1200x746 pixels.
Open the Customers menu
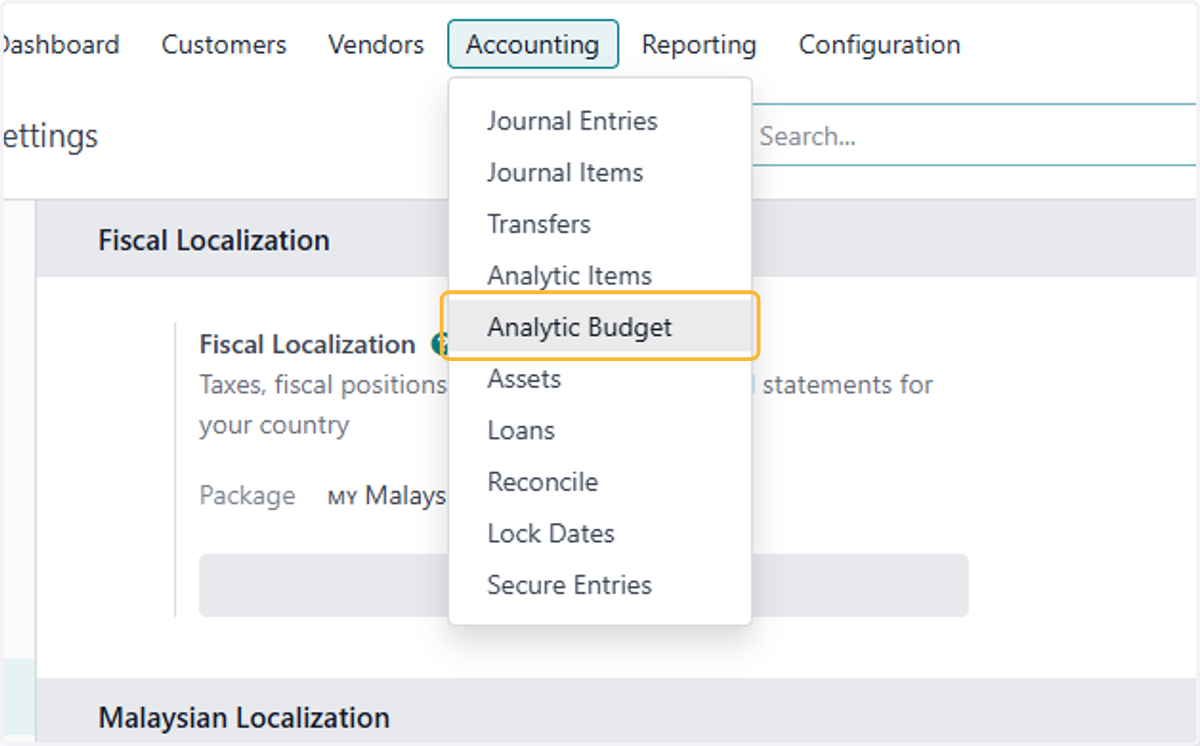click(x=224, y=45)
